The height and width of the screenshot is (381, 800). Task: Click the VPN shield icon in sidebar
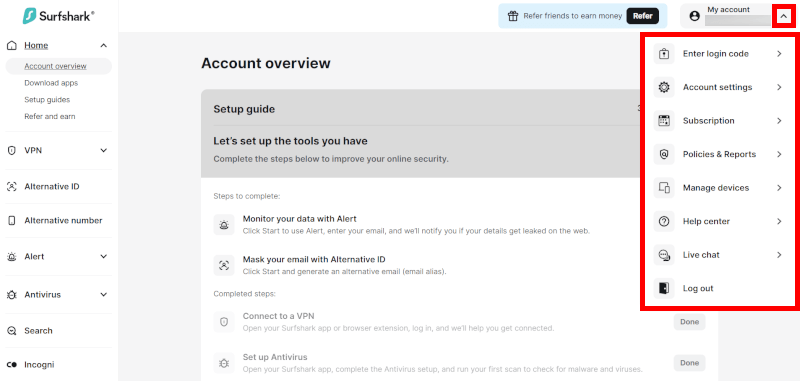12,150
